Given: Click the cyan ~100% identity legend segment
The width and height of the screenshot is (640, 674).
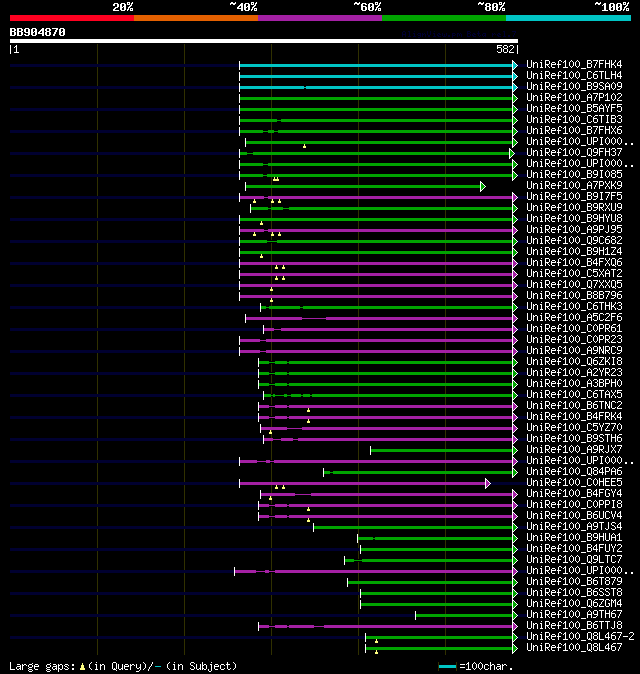Looking at the screenshot, I should click(x=569, y=18).
